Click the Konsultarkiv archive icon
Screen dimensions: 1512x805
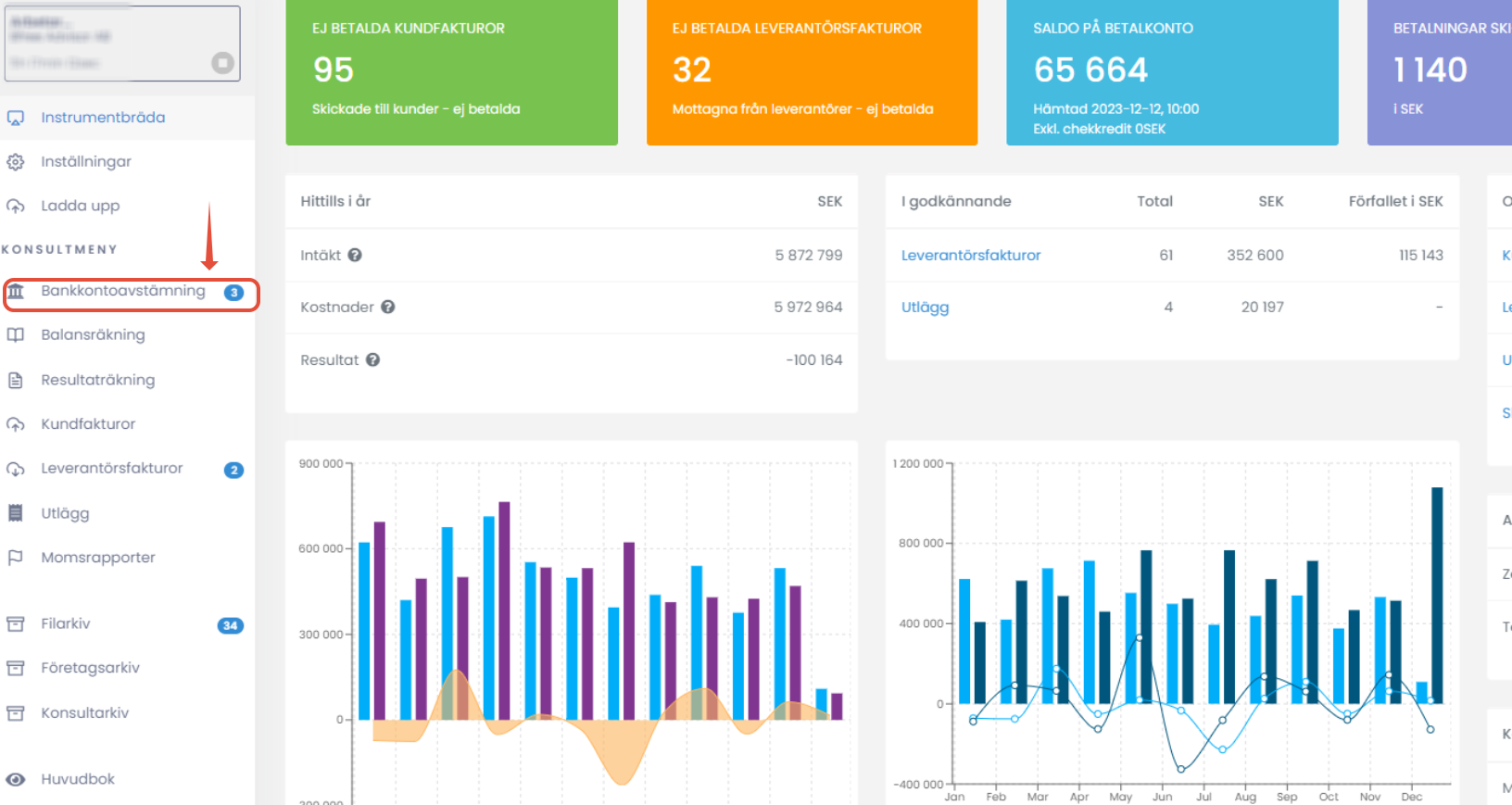pos(16,712)
